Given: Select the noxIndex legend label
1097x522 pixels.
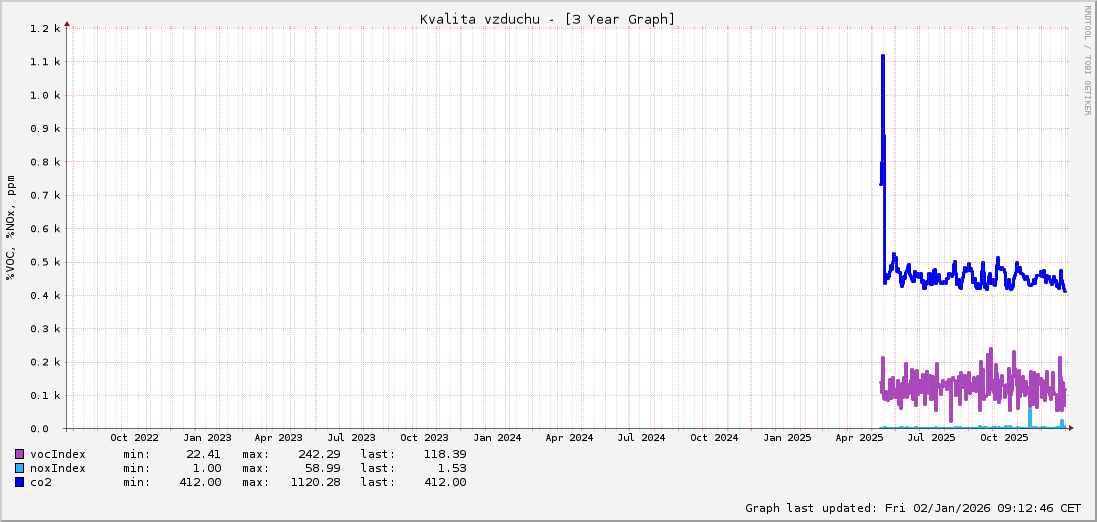Looking at the screenshot, I should pyautogui.click(x=58, y=468).
